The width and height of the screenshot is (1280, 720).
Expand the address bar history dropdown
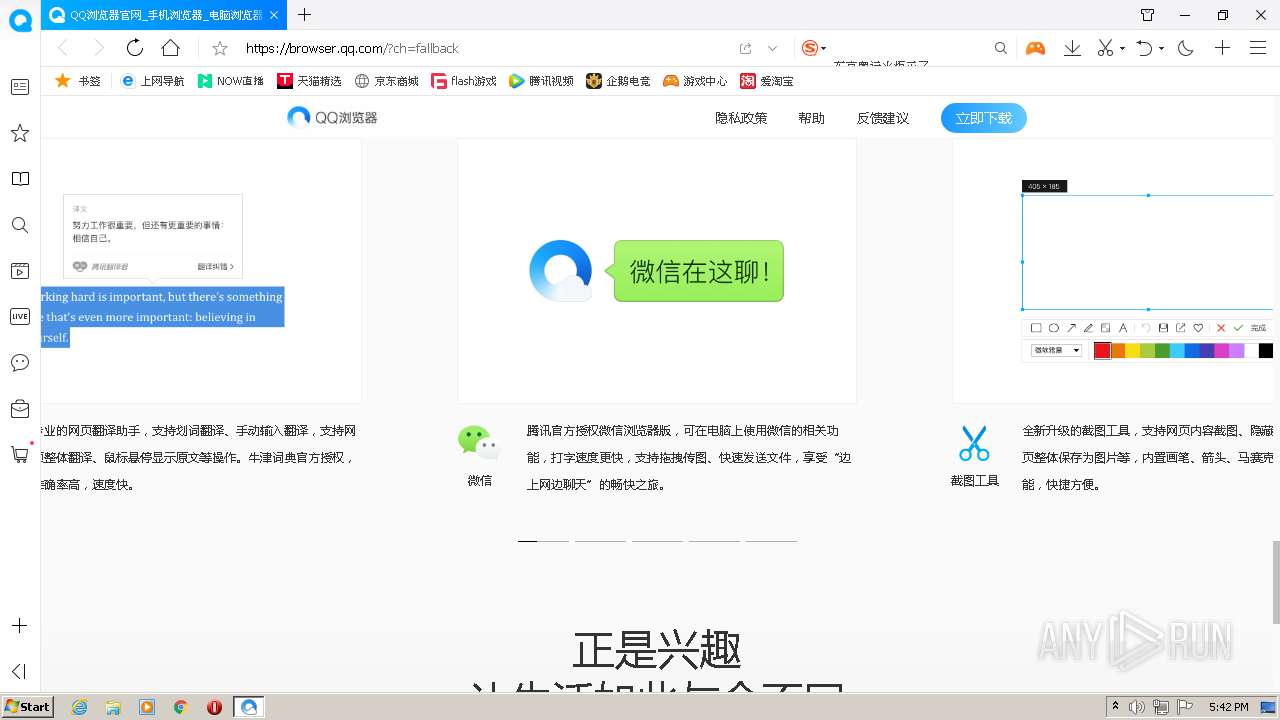[772, 48]
